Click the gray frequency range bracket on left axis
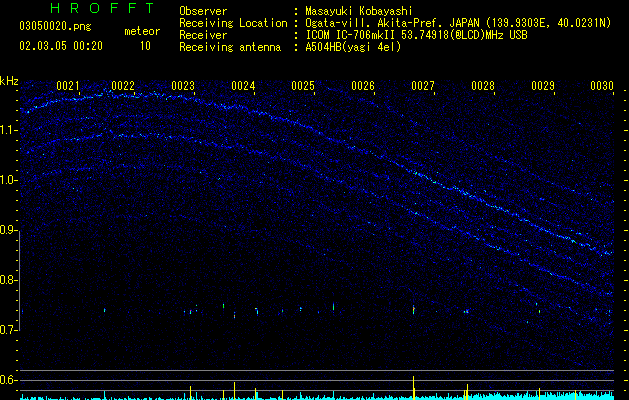 [20, 281]
